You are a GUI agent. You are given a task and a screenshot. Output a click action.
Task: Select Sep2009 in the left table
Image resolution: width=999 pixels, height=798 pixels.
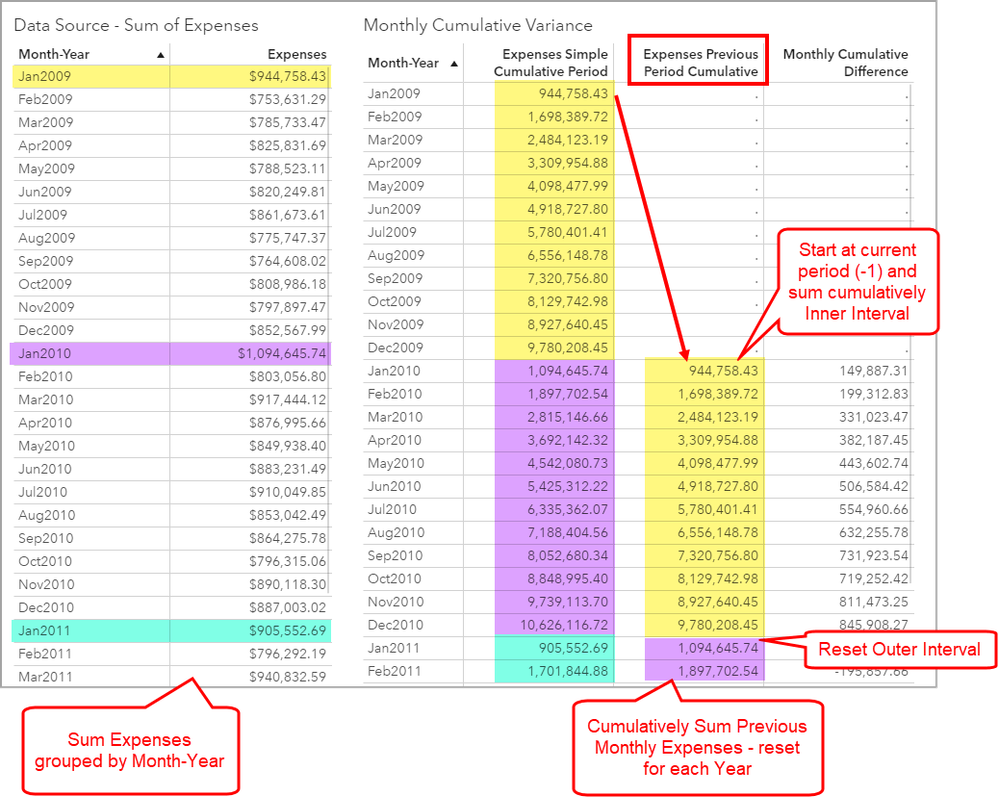[x=45, y=261]
